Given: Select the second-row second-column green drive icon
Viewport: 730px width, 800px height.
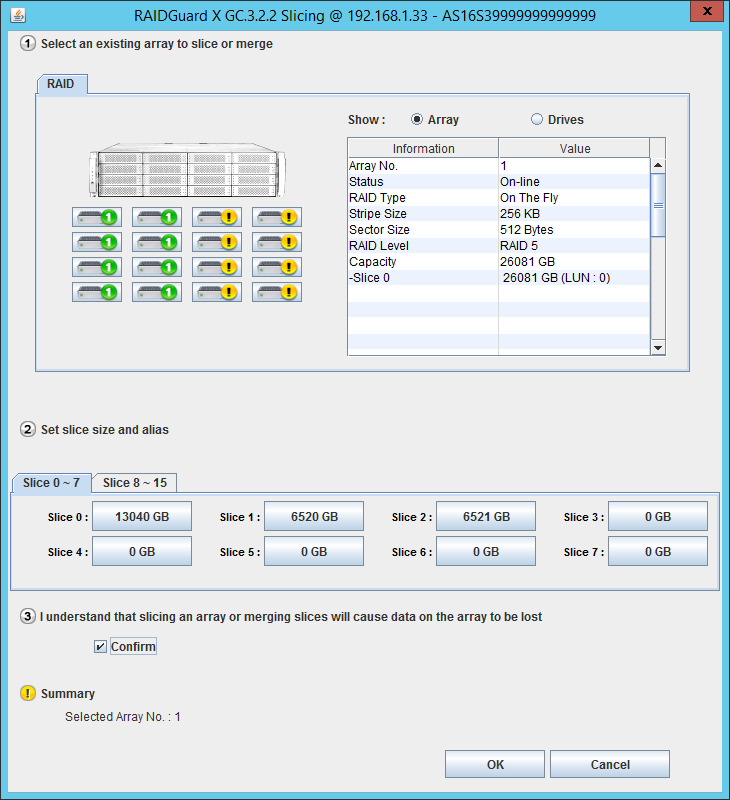Looking at the screenshot, I should point(157,242).
